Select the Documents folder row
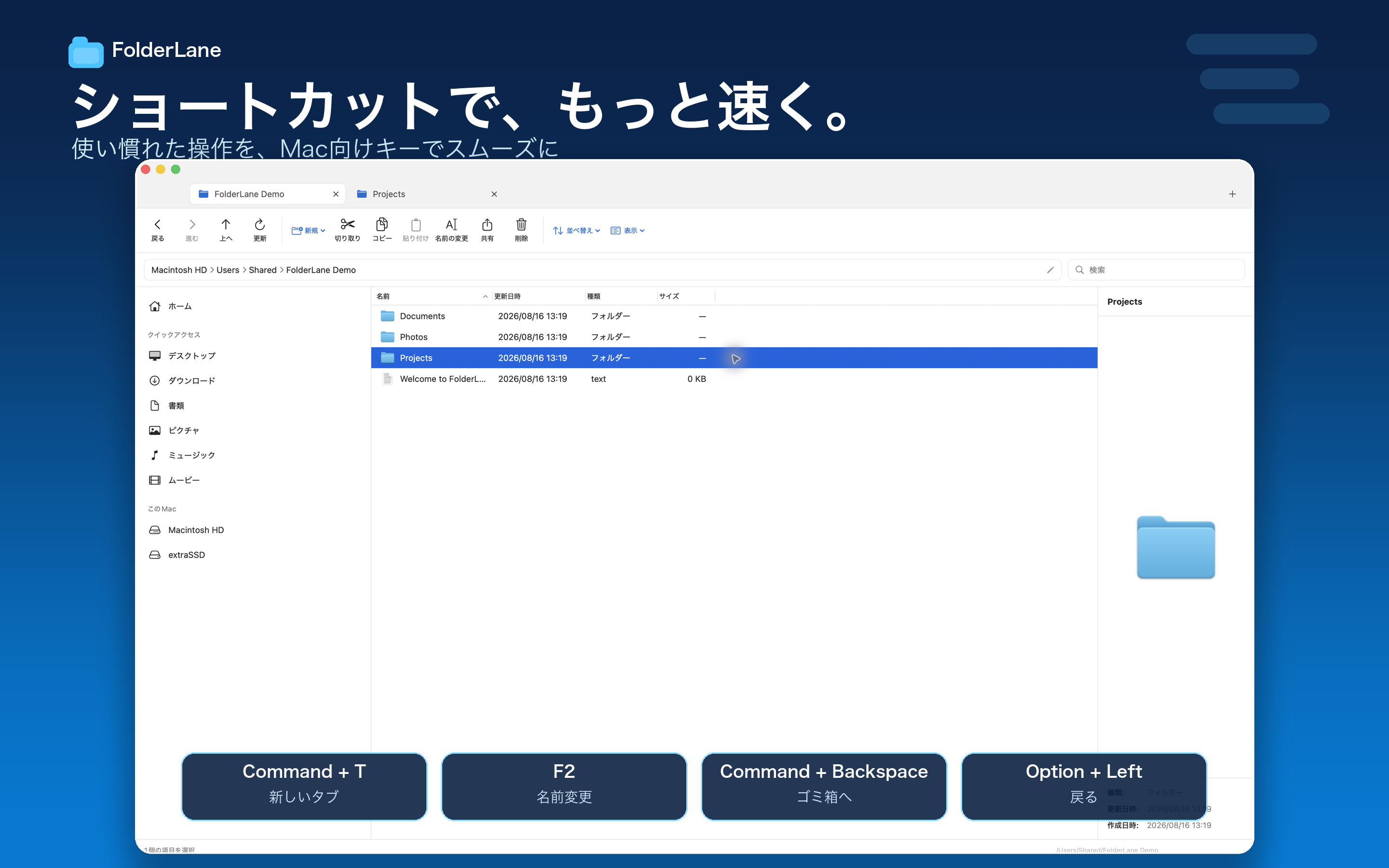Screen dimensions: 1389x868 pyautogui.click(x=734, y=316)
